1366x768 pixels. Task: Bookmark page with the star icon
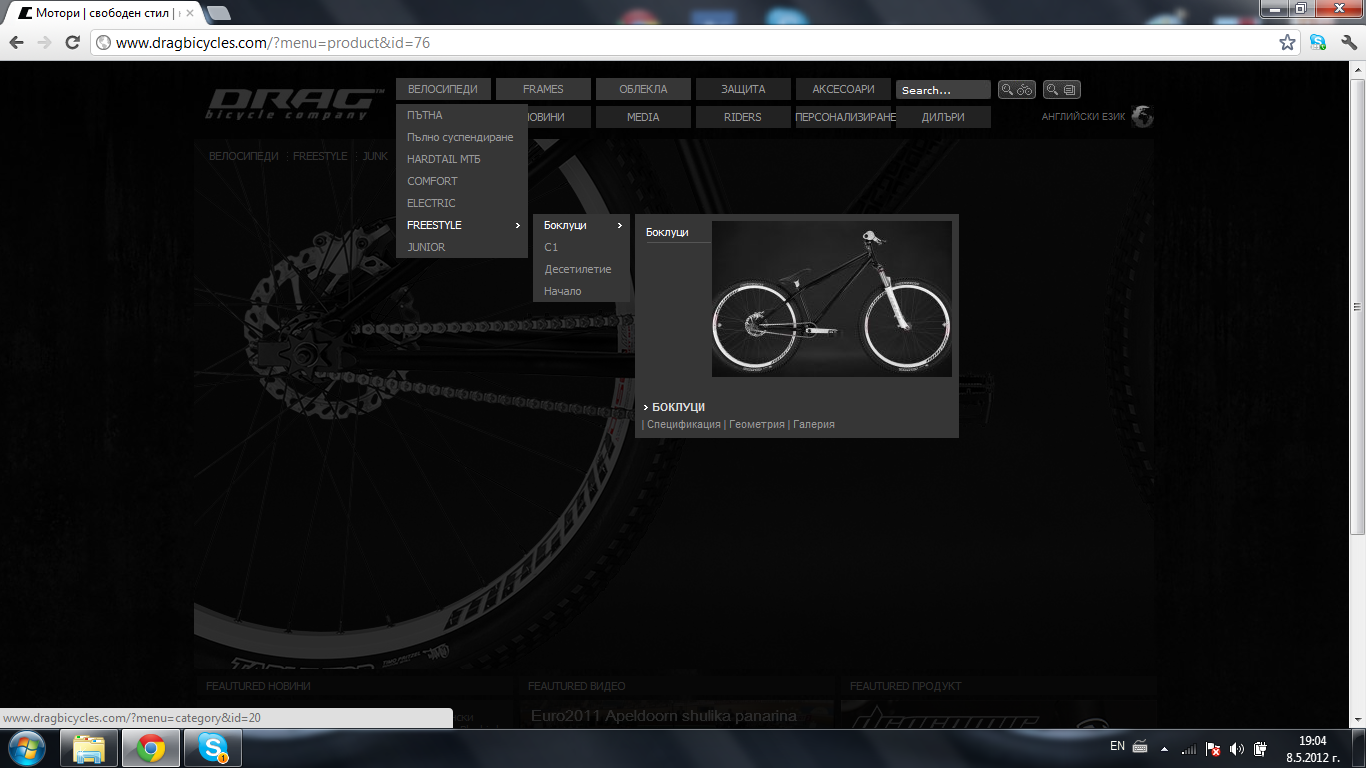point(1288,43)
